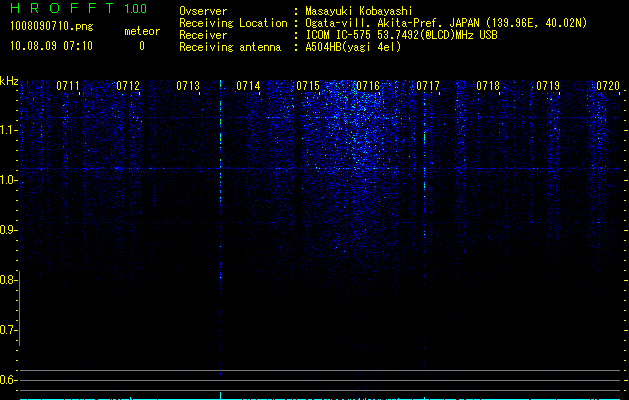
Task: Click the 0713 time marker
Action: 188,86
